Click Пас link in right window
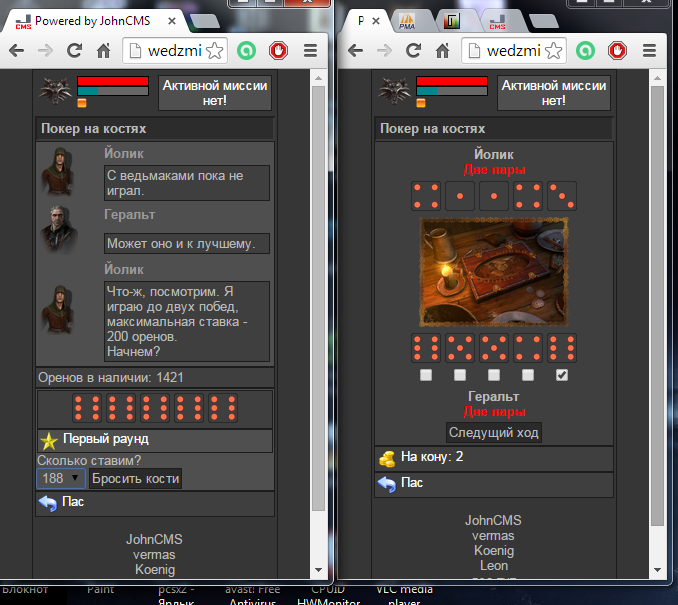 (x=412, y=483)
